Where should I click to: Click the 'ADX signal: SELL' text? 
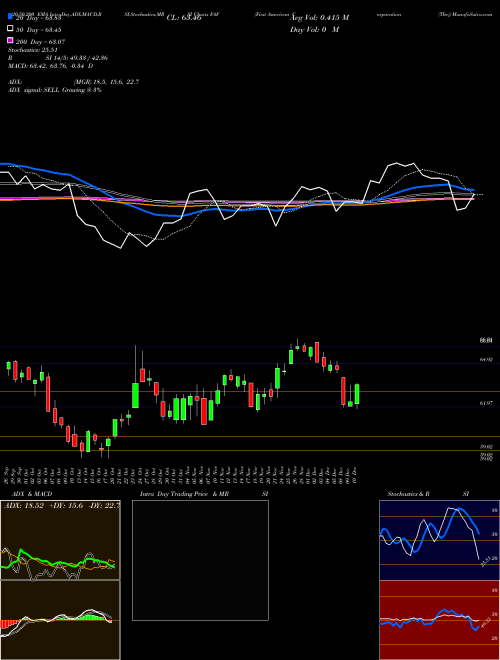coord(55,90)
